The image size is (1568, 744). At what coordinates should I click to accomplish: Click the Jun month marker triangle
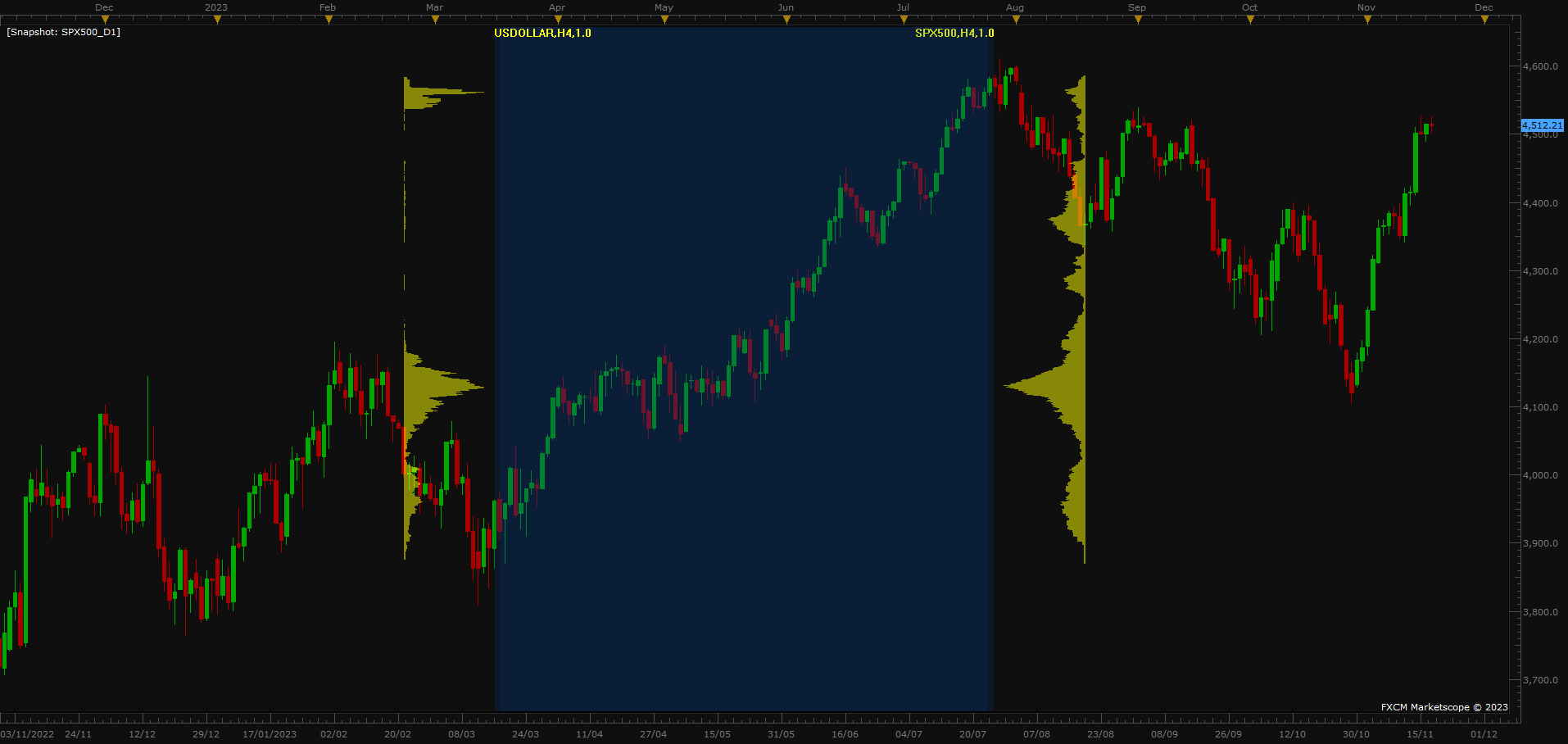pos(786,20)
